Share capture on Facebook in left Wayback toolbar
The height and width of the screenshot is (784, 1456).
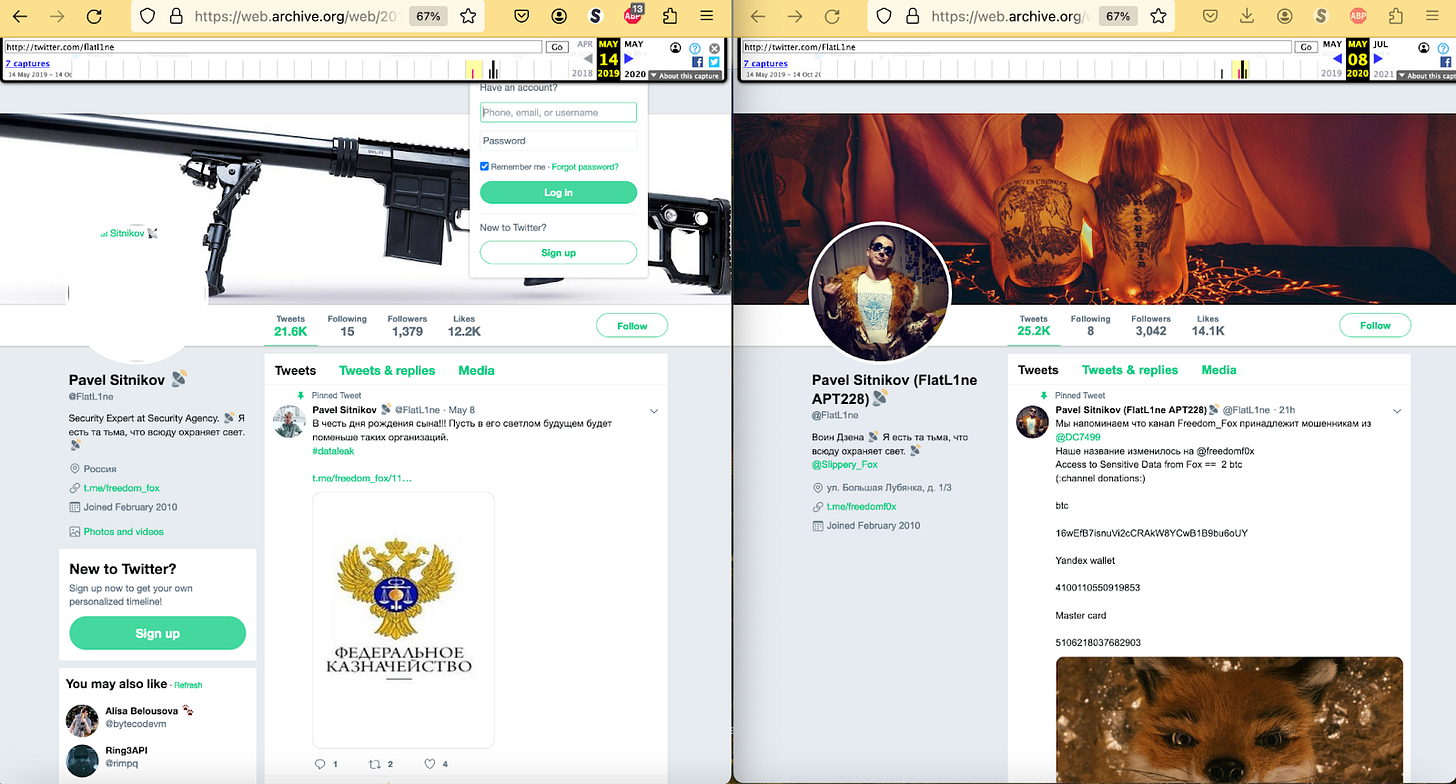coord(698,62)
